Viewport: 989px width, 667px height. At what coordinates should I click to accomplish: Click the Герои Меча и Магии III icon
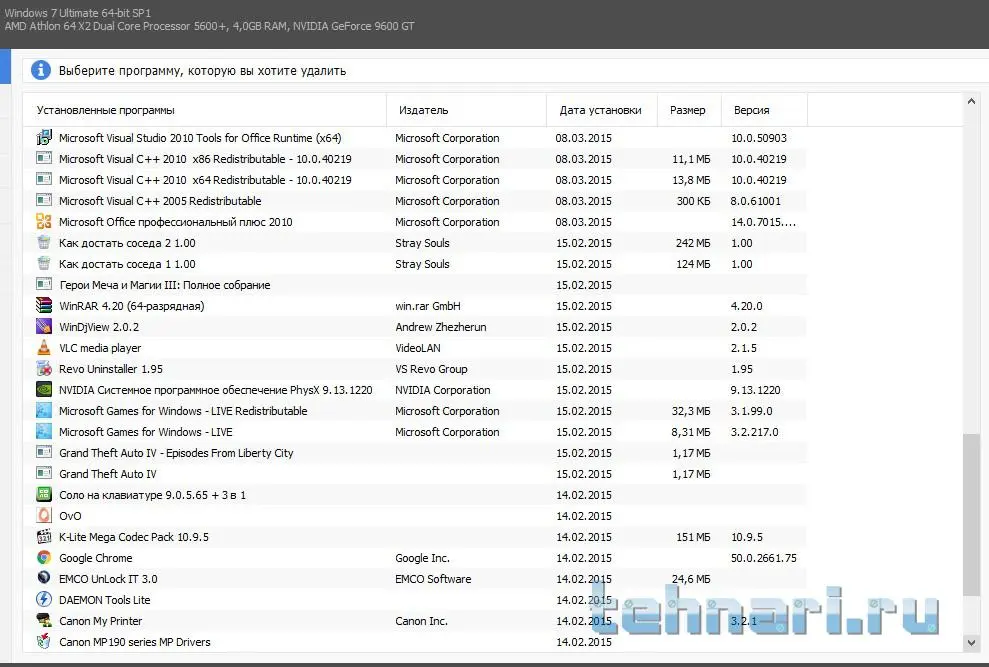(44, 285)
